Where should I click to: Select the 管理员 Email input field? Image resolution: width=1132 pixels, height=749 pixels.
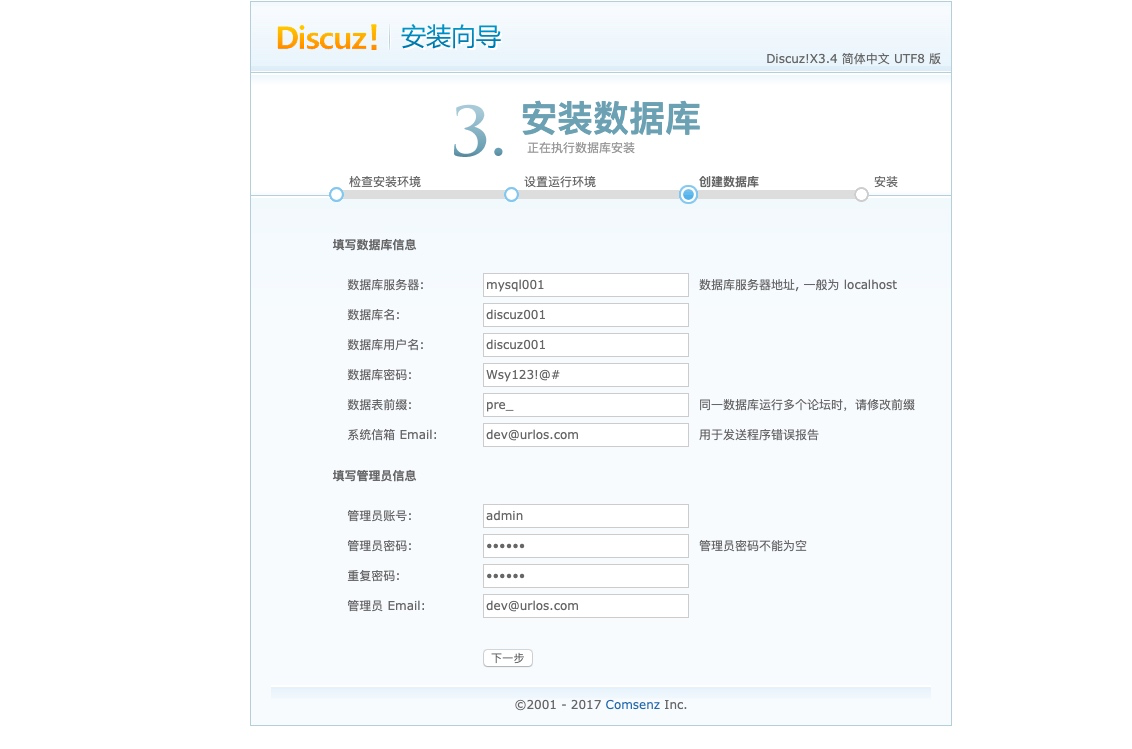coord(585,606)
